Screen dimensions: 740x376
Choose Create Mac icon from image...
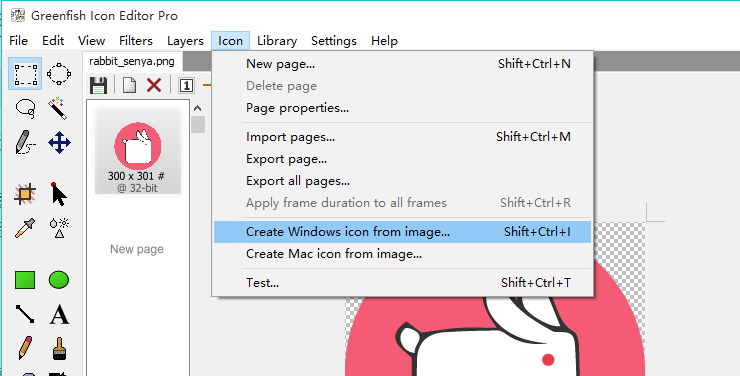pyautogui.click(x=402, y=254)
